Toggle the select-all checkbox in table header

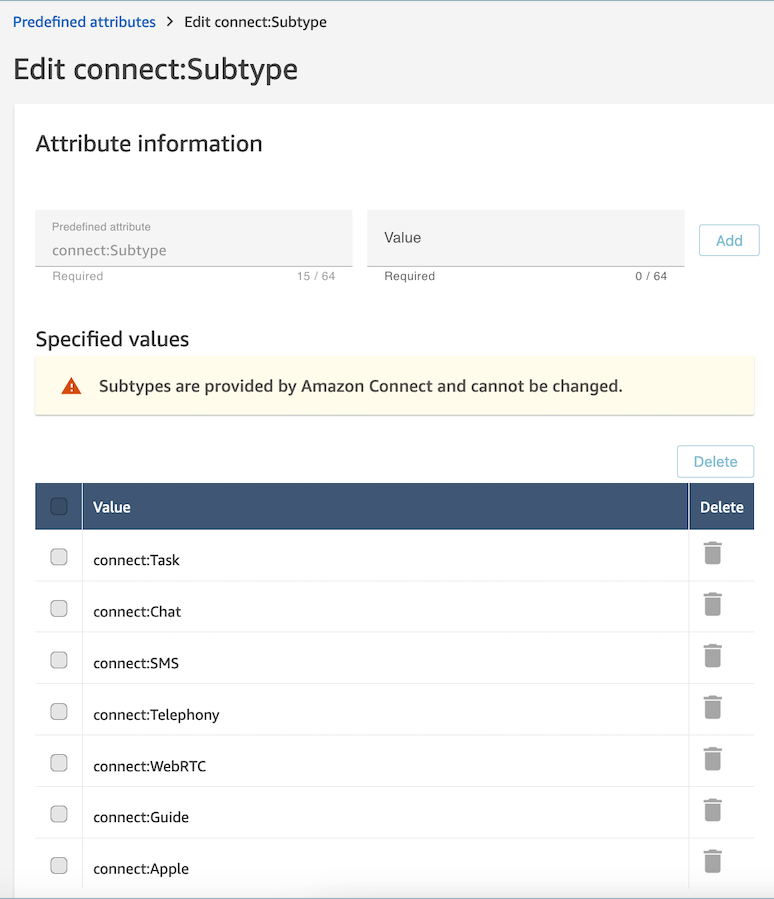[x=59, y=506]
